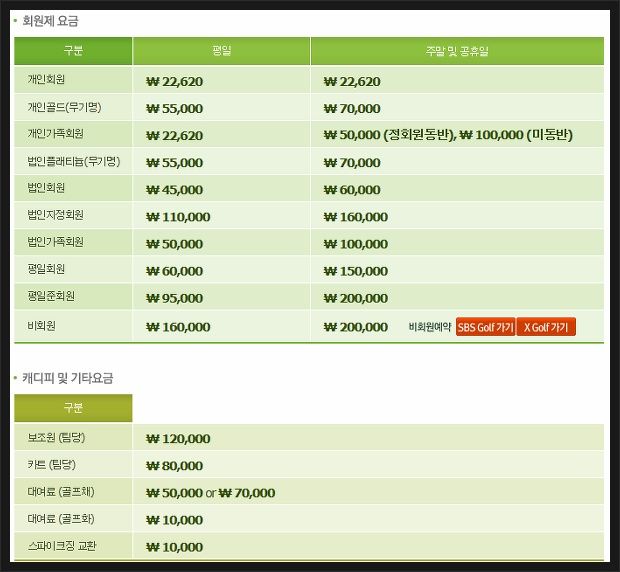
Task: Click 법인회원 weekend price ₩ 60,000
Action: pyautogui.click(x=352, y=190)
